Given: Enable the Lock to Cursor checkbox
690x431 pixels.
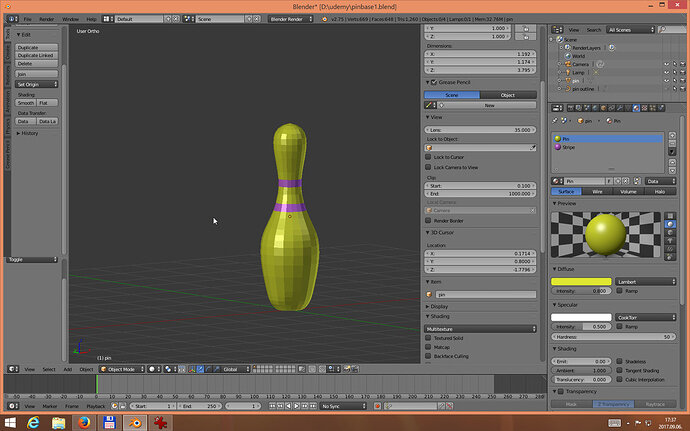Looking at the screenshot, I should pyautogui.click(x=428, y=157).
